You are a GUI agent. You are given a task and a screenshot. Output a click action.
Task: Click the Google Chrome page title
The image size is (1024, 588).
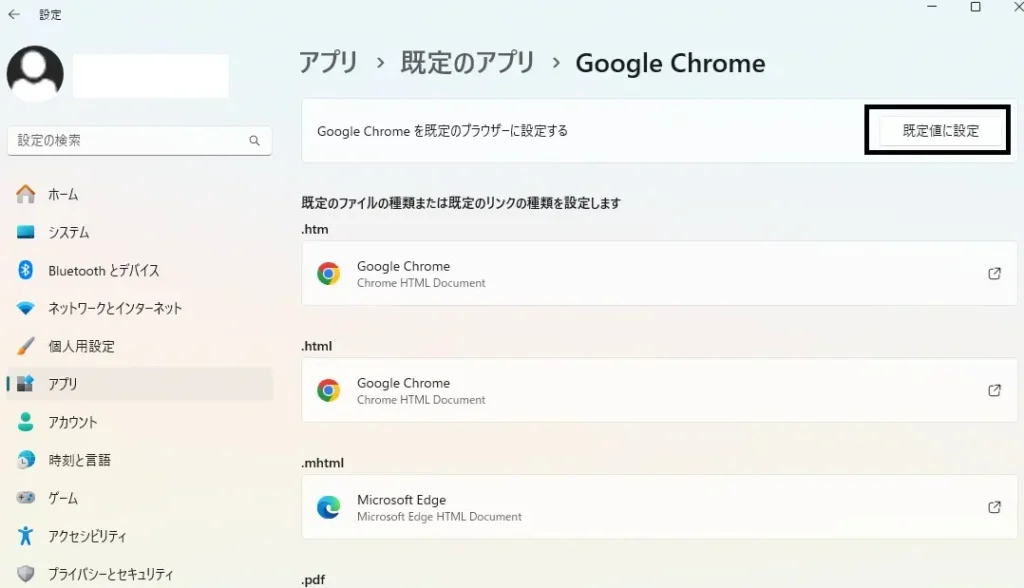click(x=670, y=63)
